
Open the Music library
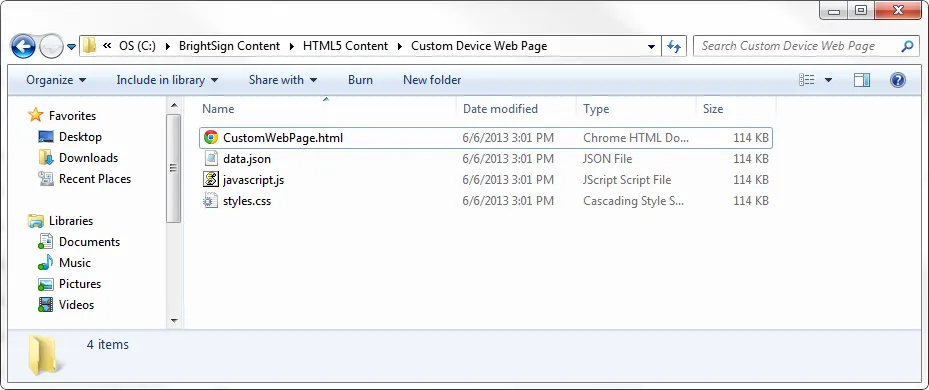coord(75,263)
